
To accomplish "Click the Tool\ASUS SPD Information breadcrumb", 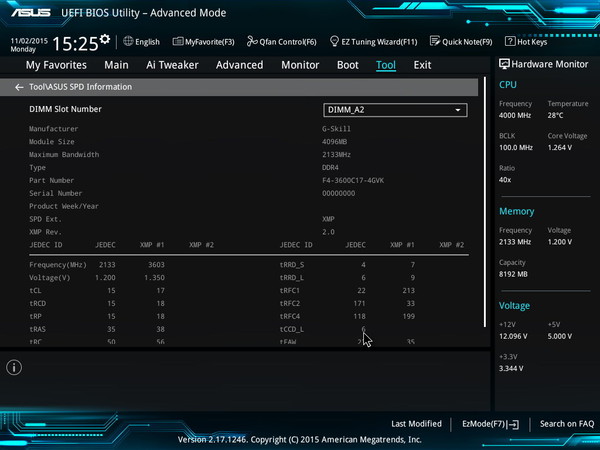I will (81, 87).
